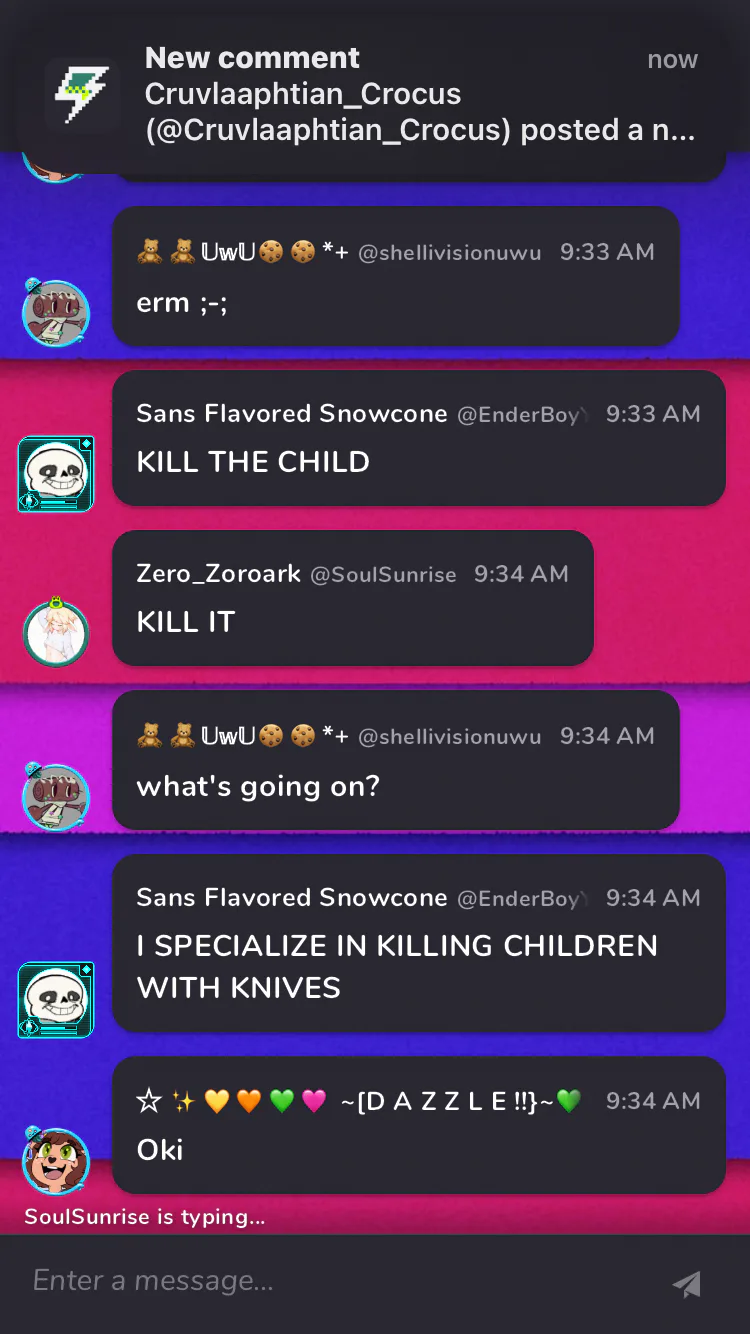Click the 'Enter a message...' field

click(340, 1281)
